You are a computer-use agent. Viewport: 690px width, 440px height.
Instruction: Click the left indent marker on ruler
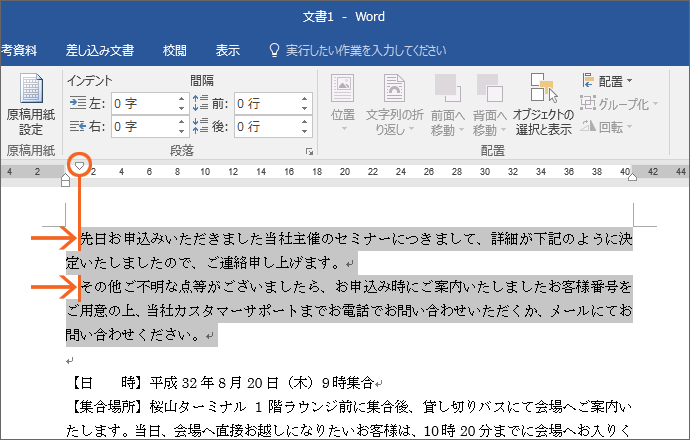[65, 180]
